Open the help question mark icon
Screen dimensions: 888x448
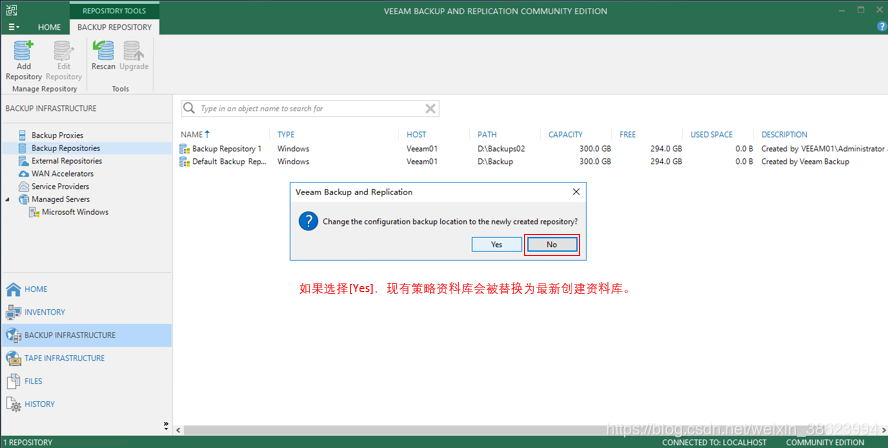point(882,27)
